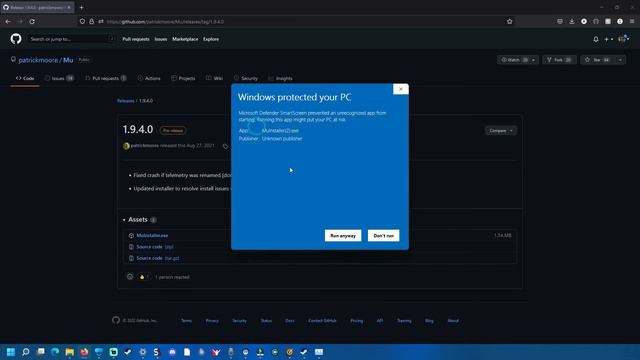Add a reaction with smiley icon
640x360 pixels.
[x=130, y=277]
